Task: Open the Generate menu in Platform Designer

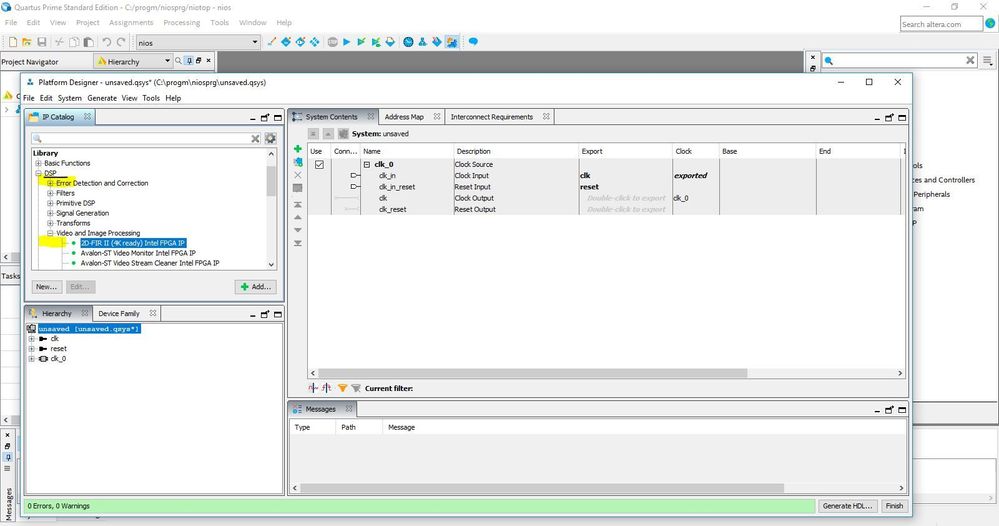Action: tap(101, 98)
